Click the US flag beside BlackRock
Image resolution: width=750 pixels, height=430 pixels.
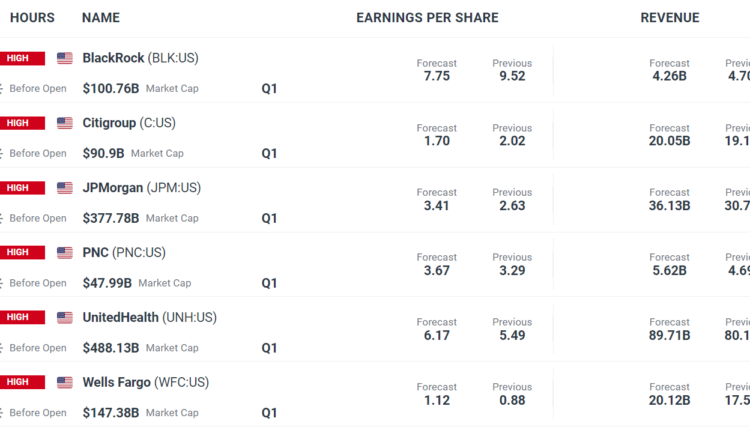(x=65, y=58)
